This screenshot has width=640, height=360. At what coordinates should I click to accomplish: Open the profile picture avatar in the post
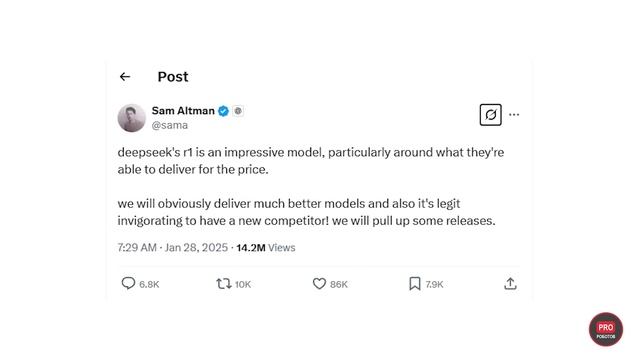coord(132,118)
